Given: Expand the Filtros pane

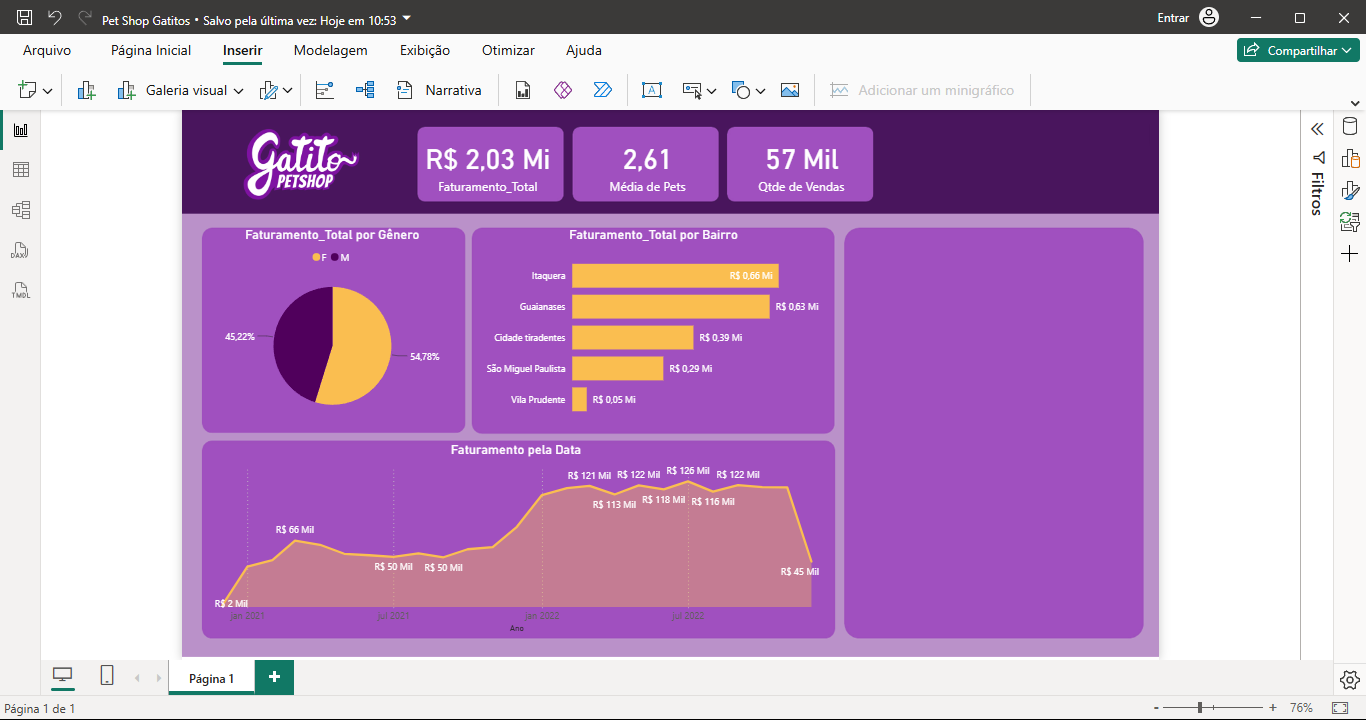Looking at the screenshot, I should 1317,129.
